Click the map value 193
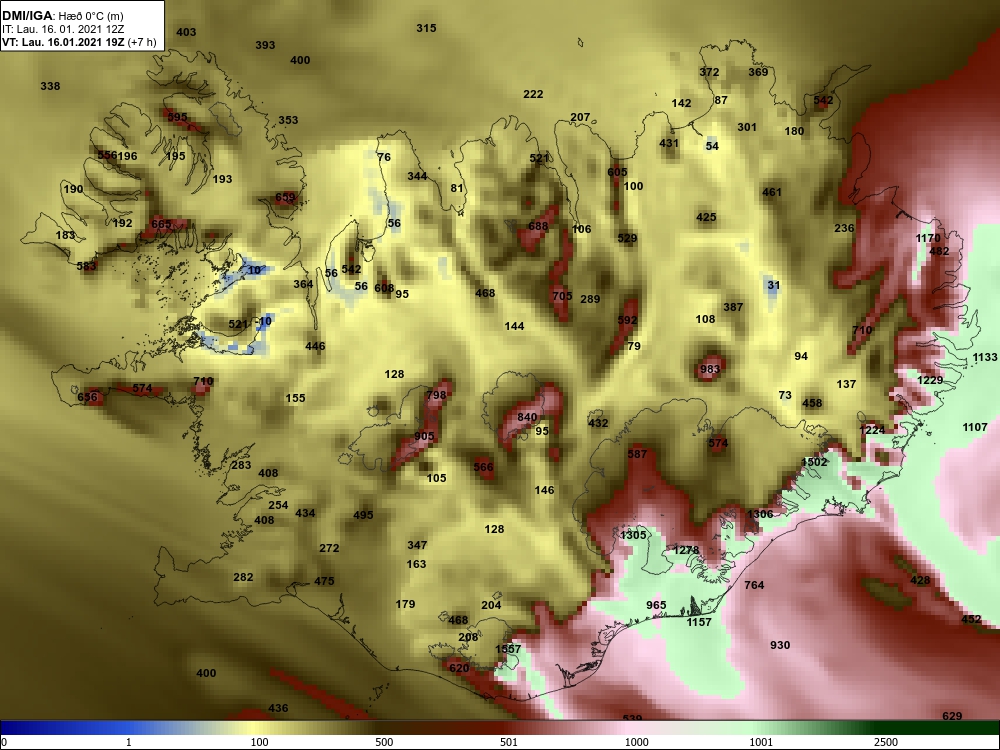1000x750 pixels. coord(222,179)
